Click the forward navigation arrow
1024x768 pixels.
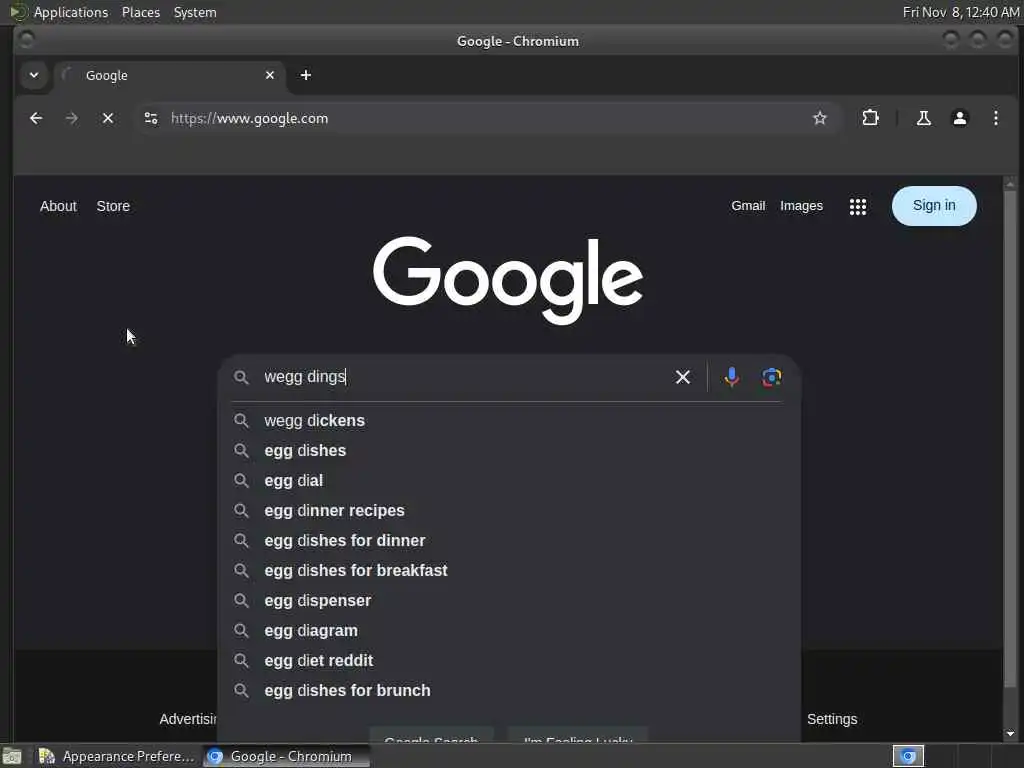[x=72, y=118]
